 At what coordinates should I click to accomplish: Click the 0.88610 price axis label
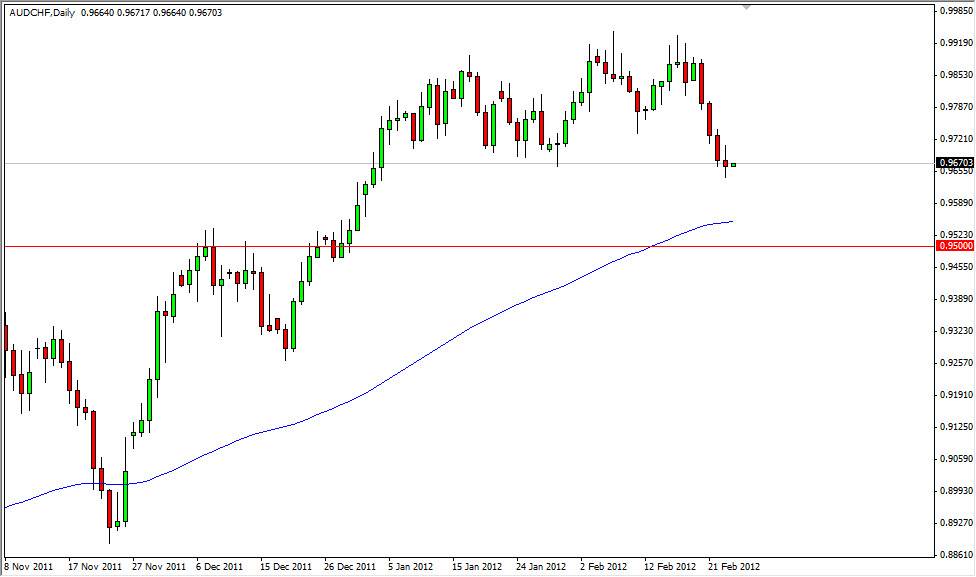click(954, 554)
